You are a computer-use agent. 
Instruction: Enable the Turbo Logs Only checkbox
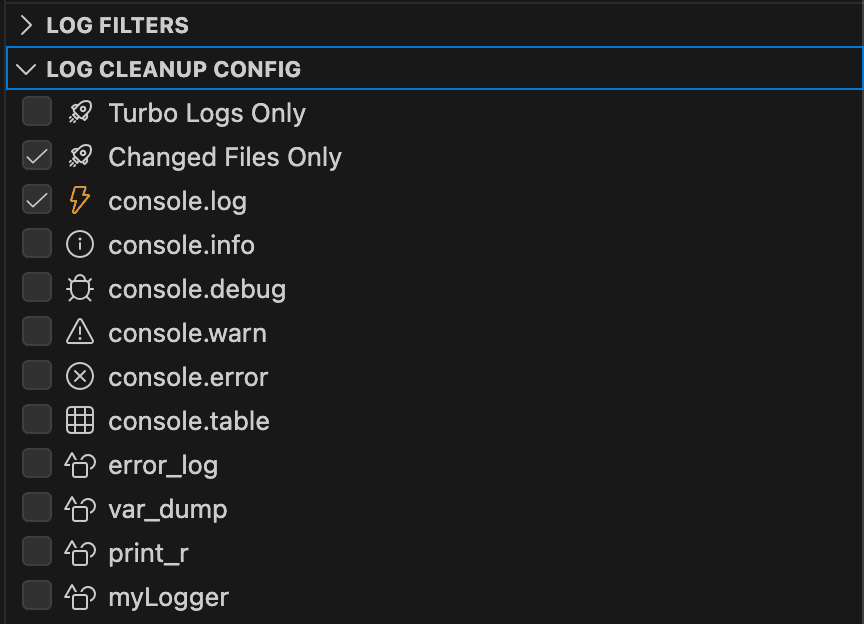(x=37, y=111)
